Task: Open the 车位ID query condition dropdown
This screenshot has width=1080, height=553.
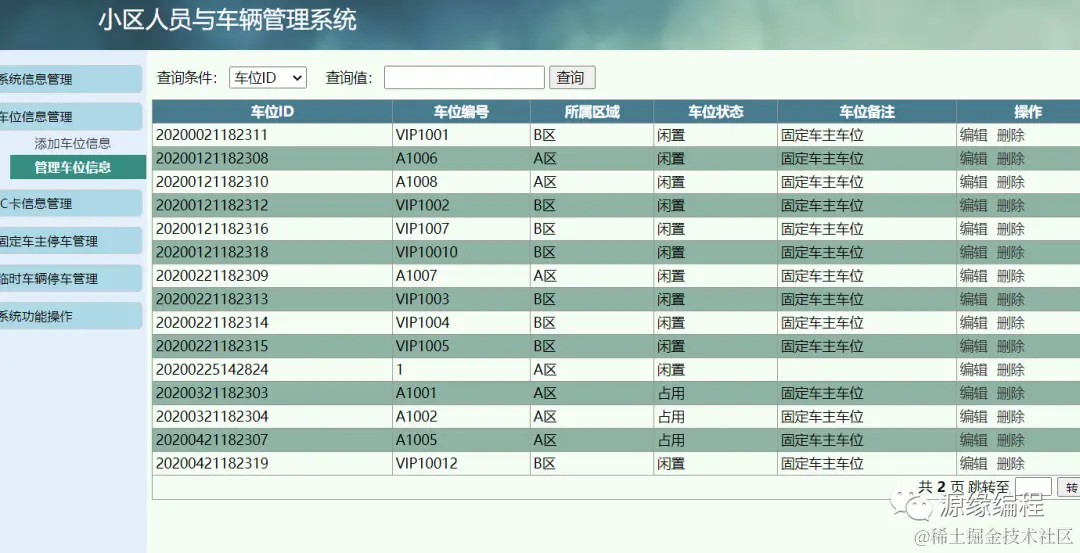Action: (268, 78)
